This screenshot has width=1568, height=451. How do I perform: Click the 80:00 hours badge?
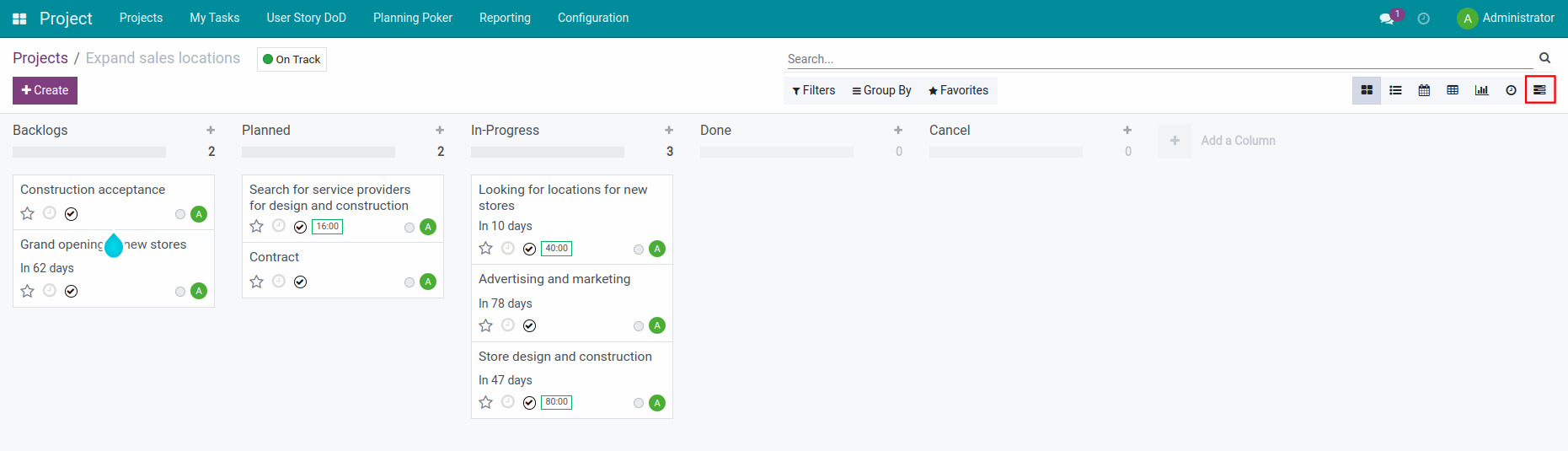[x=556, y=402]
